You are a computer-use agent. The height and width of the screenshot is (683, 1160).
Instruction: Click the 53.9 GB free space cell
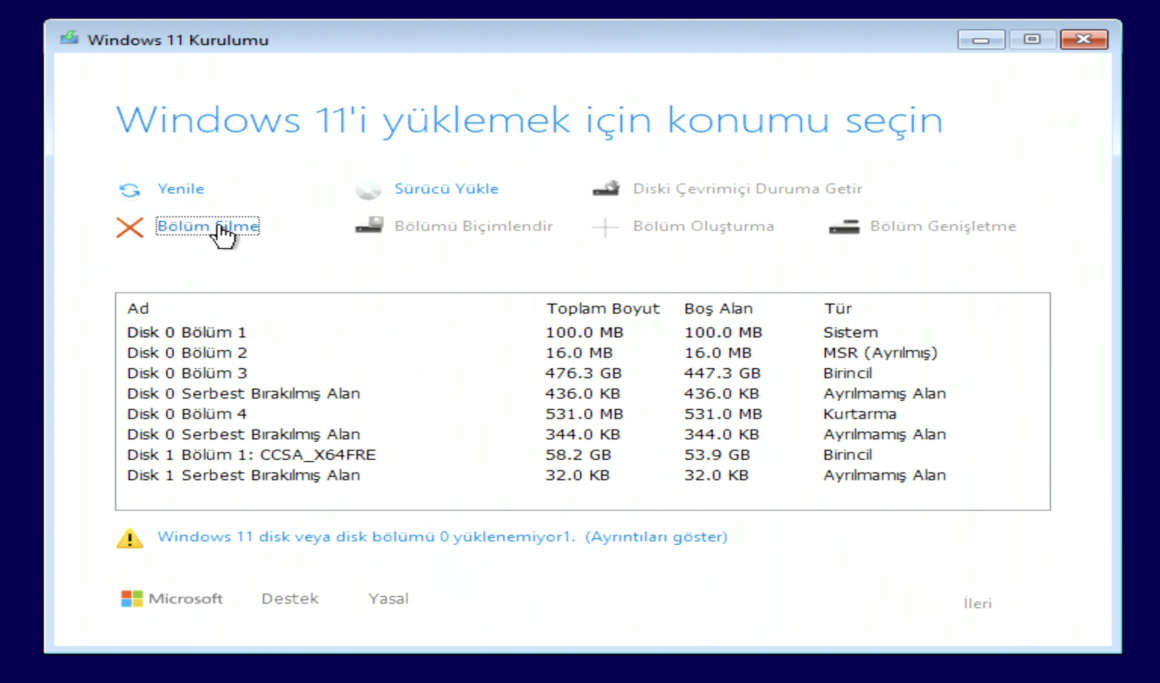pos(716,454)
